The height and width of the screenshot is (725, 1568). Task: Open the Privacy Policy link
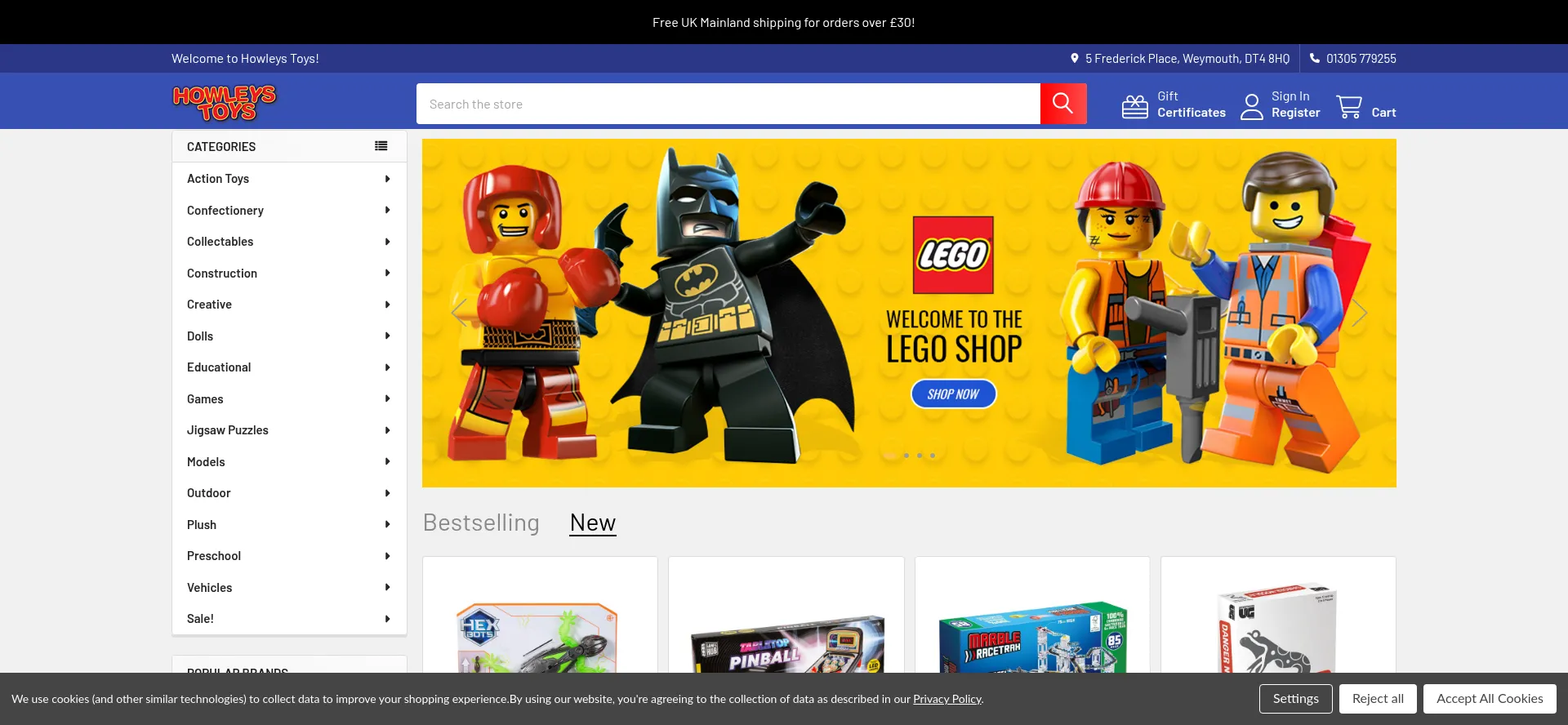(x=947, y=699)
